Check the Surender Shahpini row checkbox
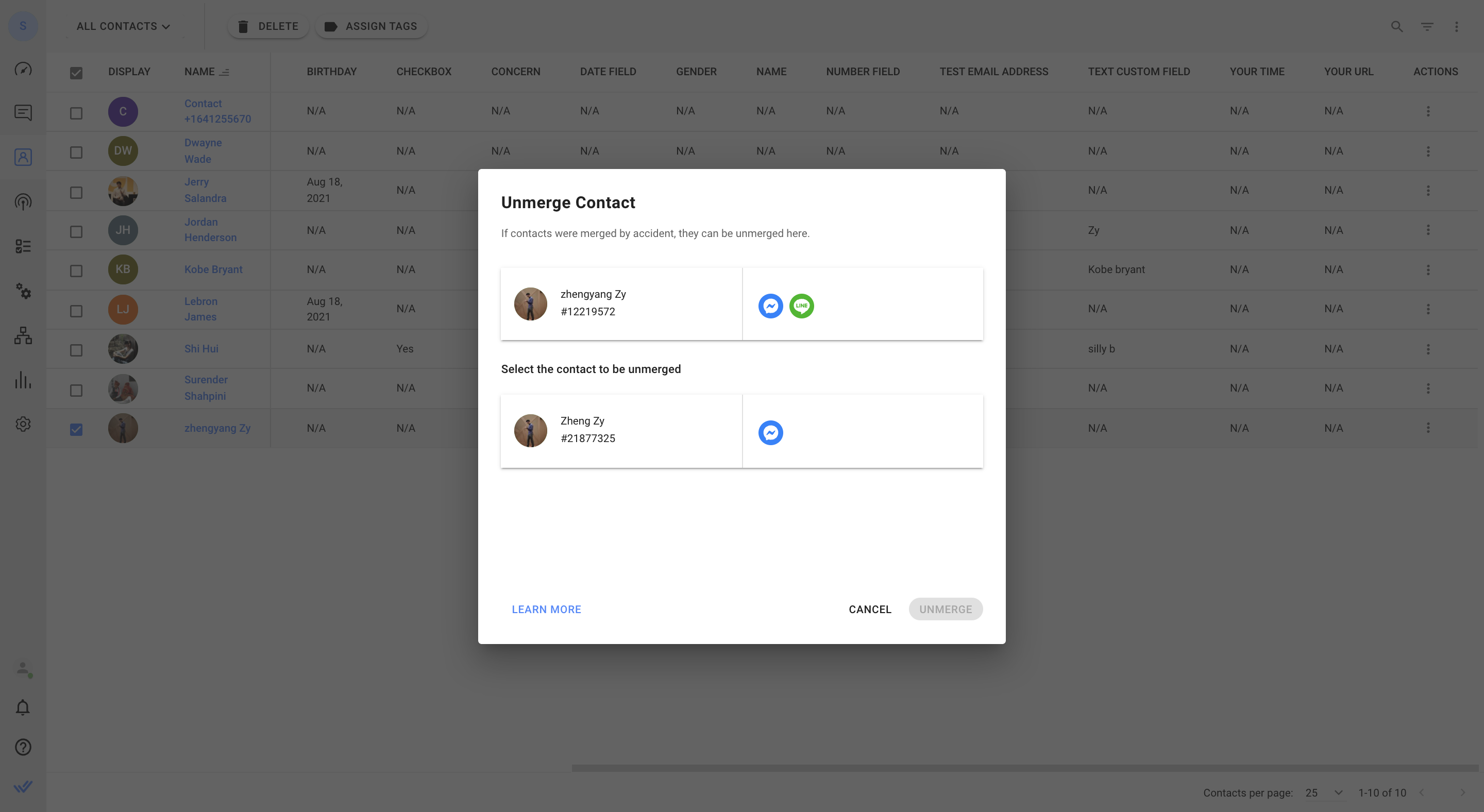The width and height of the screenshot is (1484, 812). (x=76, y=391)
